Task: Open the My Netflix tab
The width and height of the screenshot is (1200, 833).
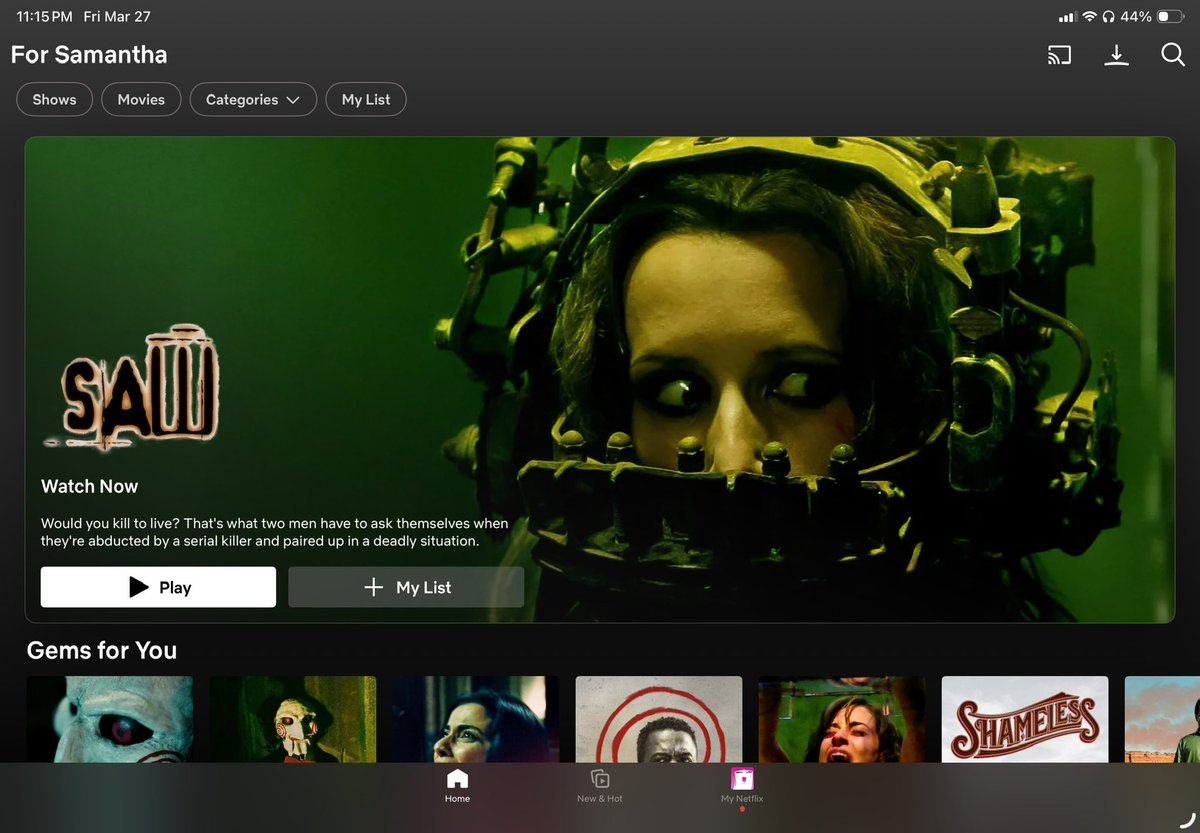Action: pyautogui.click(x=742, y=786)
